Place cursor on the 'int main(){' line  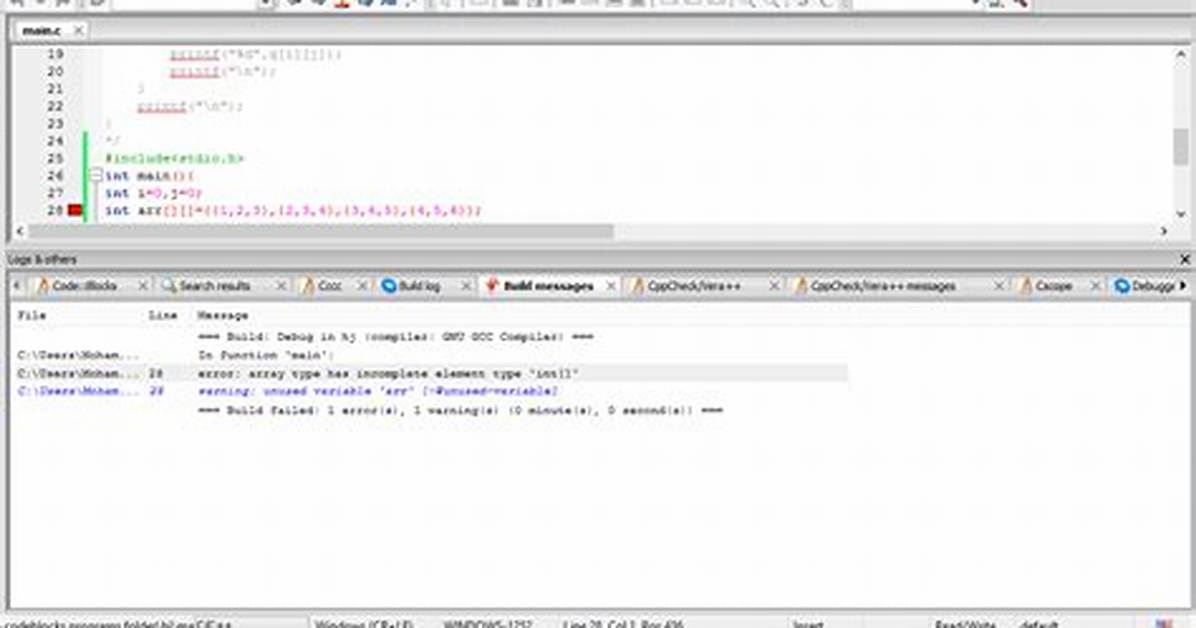(149, 176)
